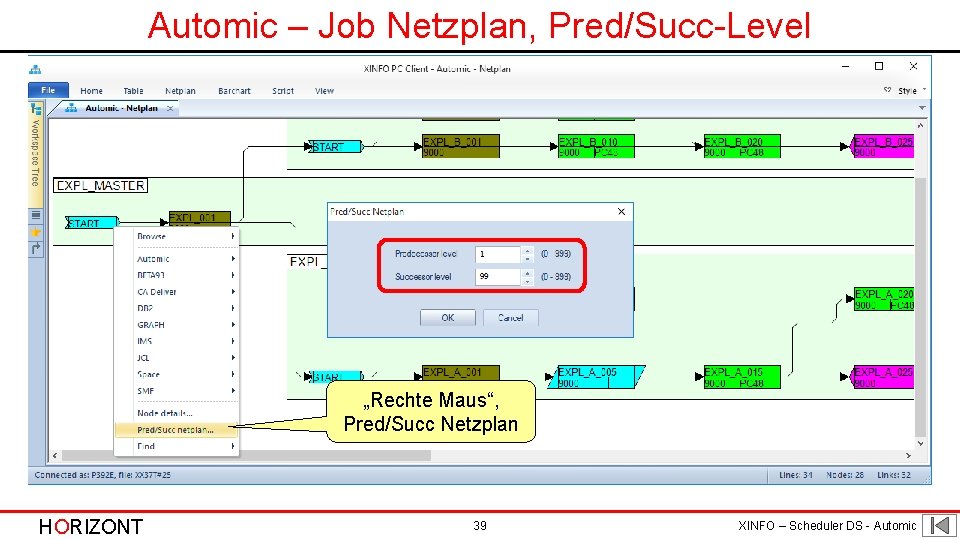Screen dimensions: 960x540
Task: Click the slide first-page navigation icon
Action: (939, 525)
